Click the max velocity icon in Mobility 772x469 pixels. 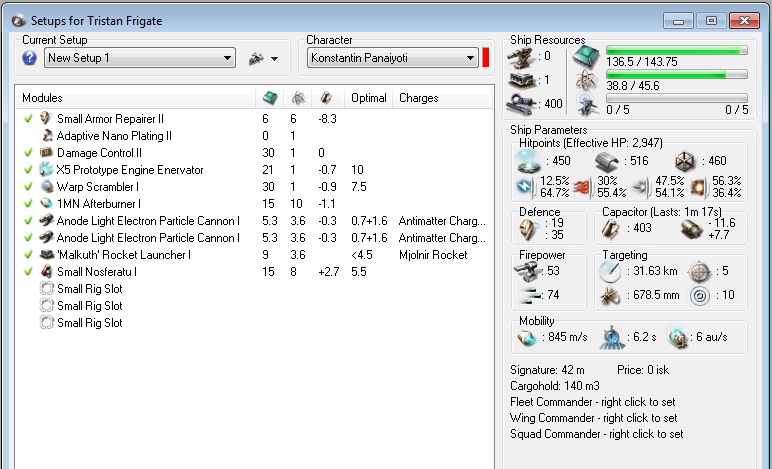tap(527, 339)
